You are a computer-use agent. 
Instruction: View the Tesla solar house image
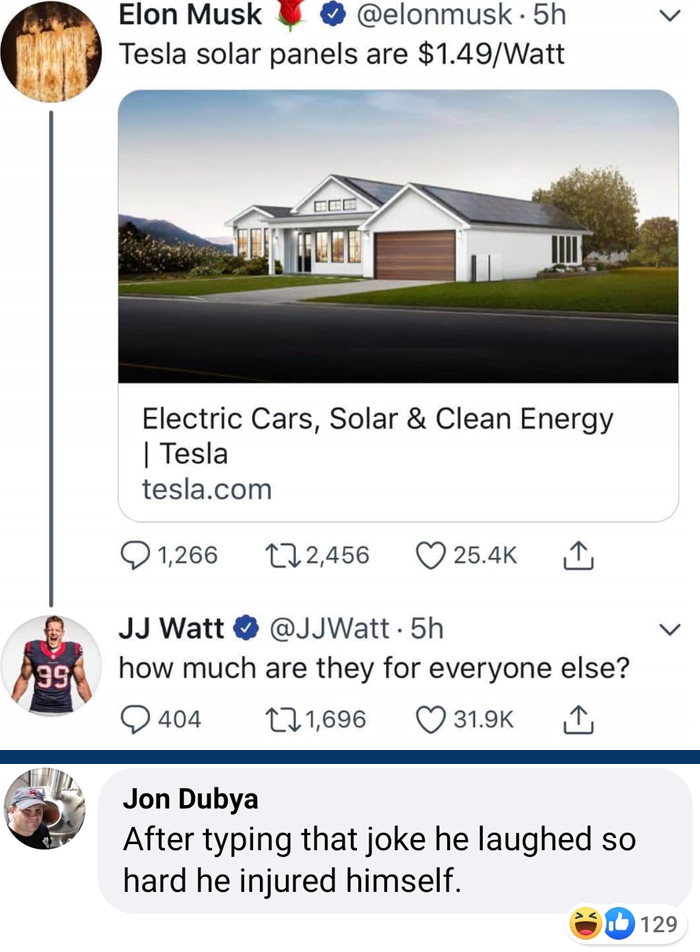click(x=398, y=236)
